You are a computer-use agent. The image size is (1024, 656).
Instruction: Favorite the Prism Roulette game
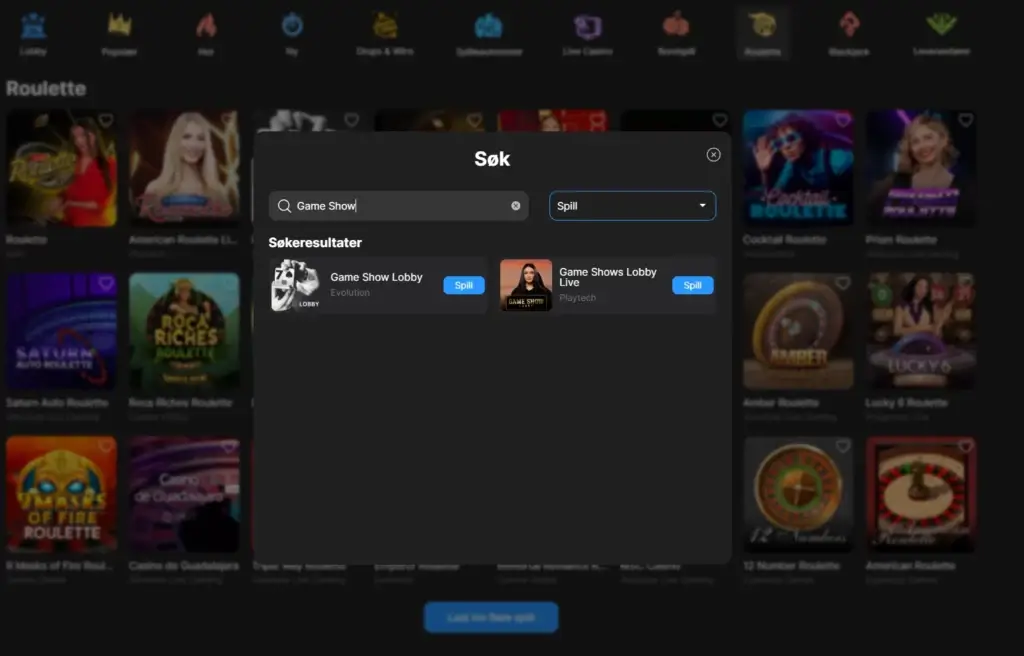(x=965, y=120)
